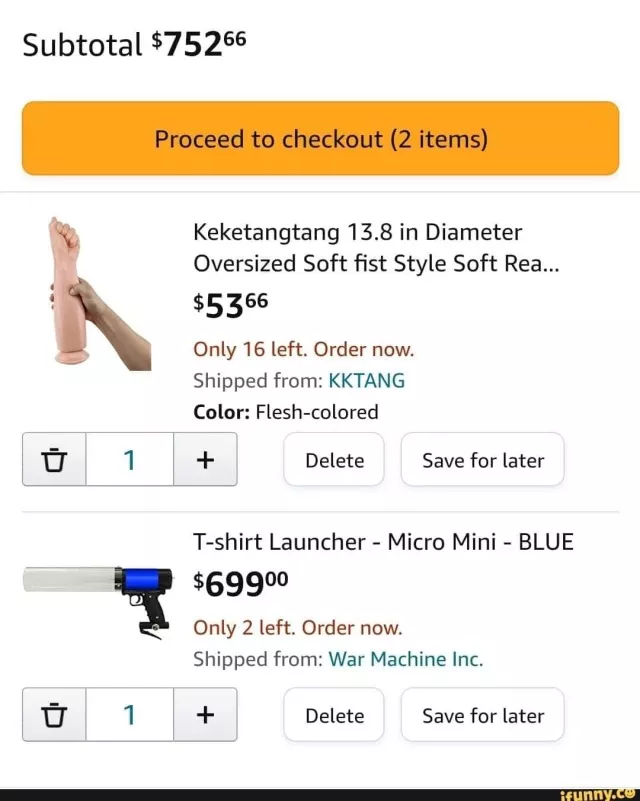Save the T-shirt Launcher for later

[x=482, y=715]
